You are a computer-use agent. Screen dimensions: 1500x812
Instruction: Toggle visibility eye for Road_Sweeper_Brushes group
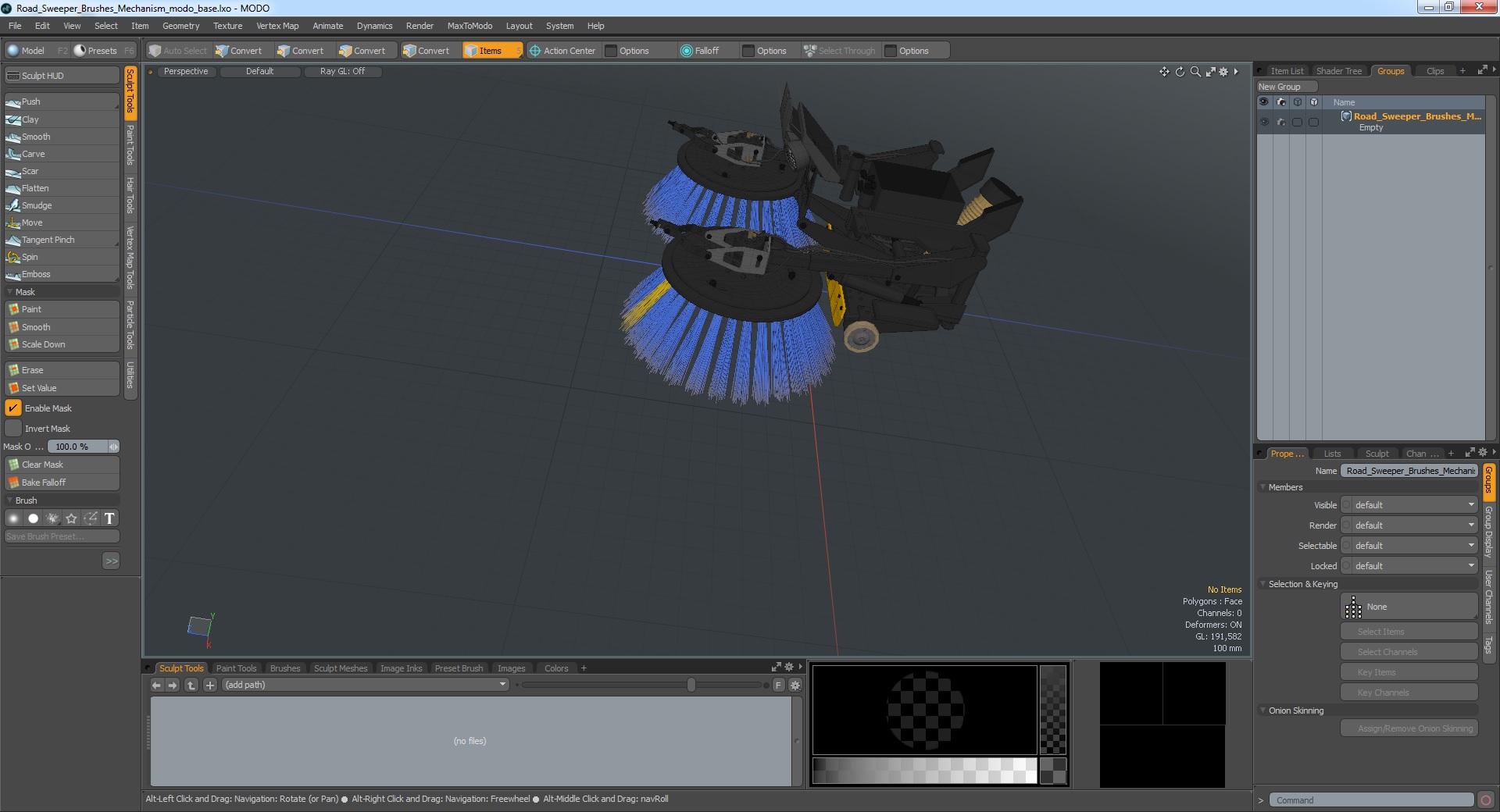coord(1264,122)
